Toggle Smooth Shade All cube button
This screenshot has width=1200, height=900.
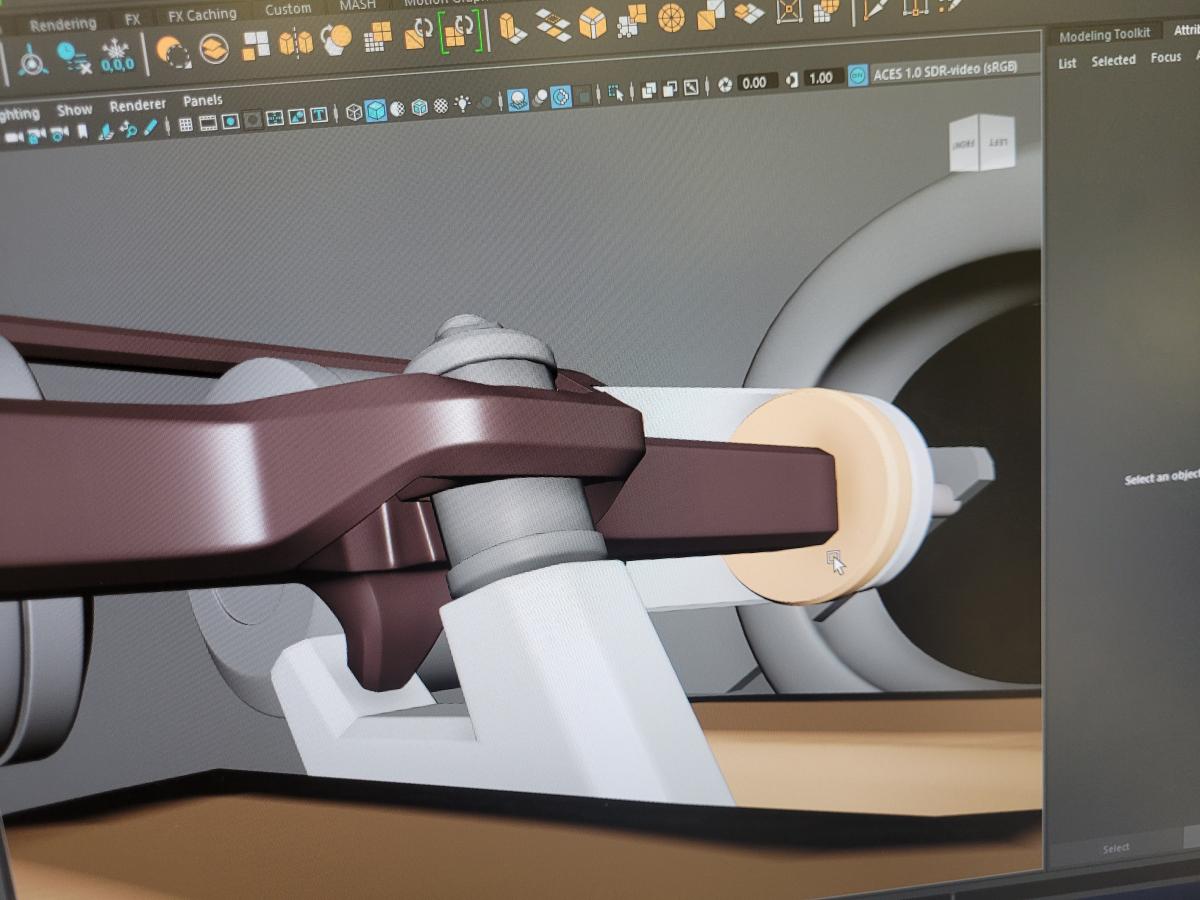point(376,110)
